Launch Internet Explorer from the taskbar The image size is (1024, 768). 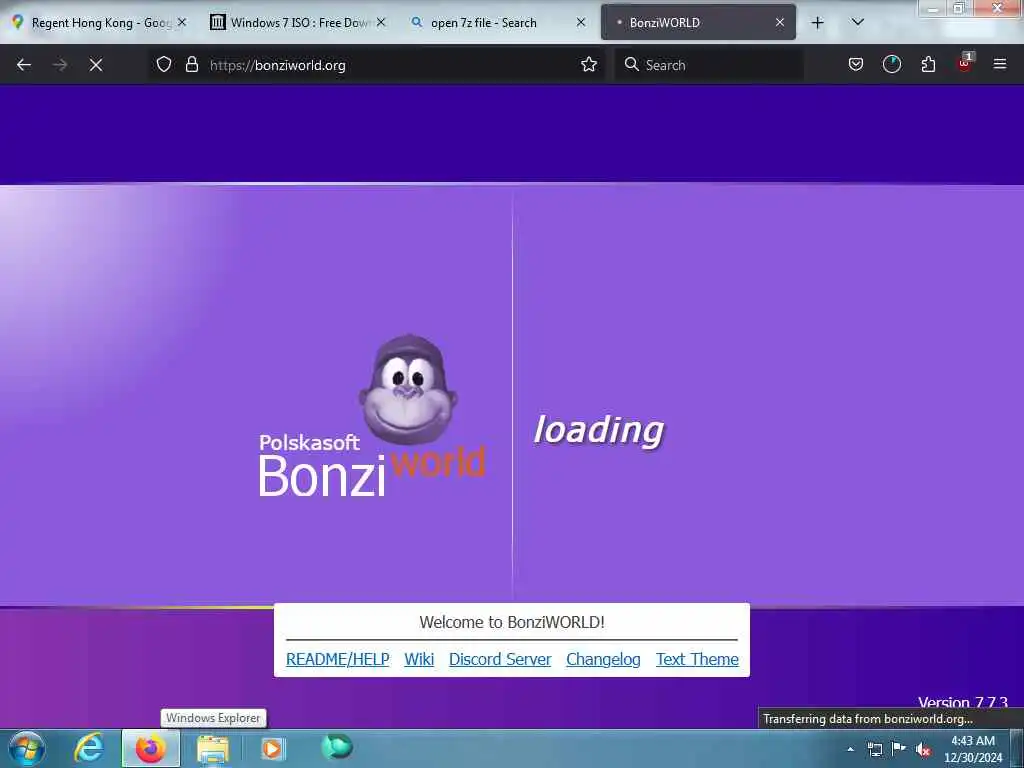89,748
